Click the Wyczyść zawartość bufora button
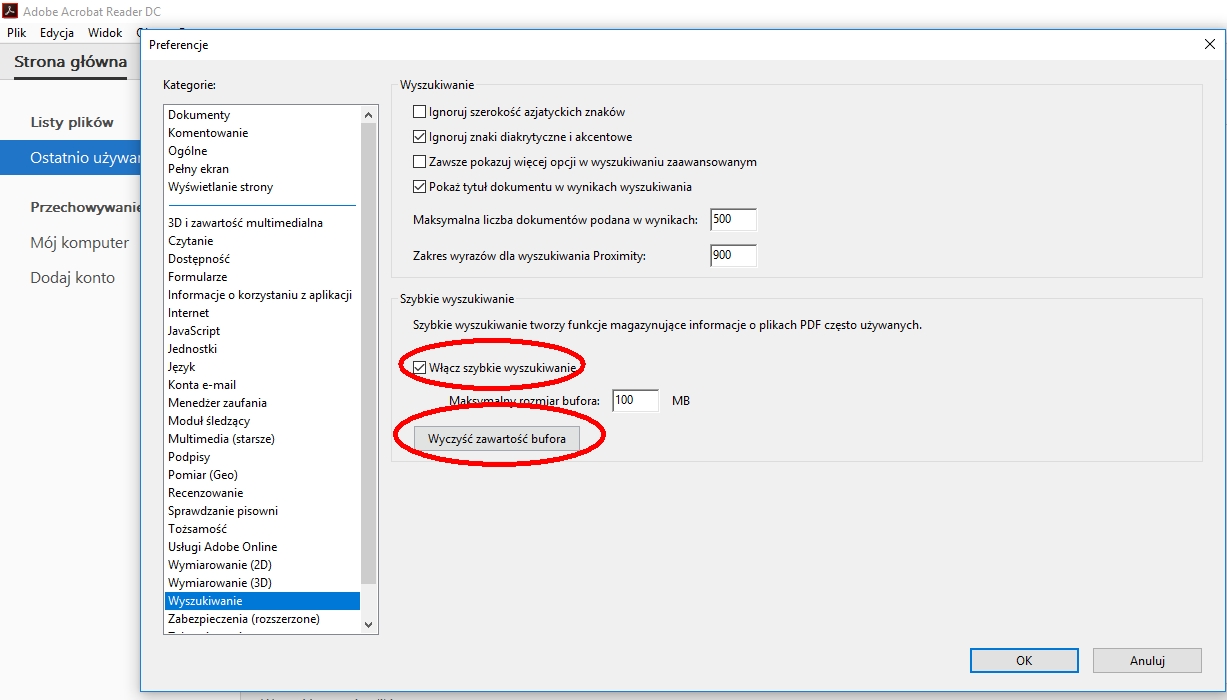The height and width of the screenshot is (700, 1227). pyautogui.click(x=496, y=439)
